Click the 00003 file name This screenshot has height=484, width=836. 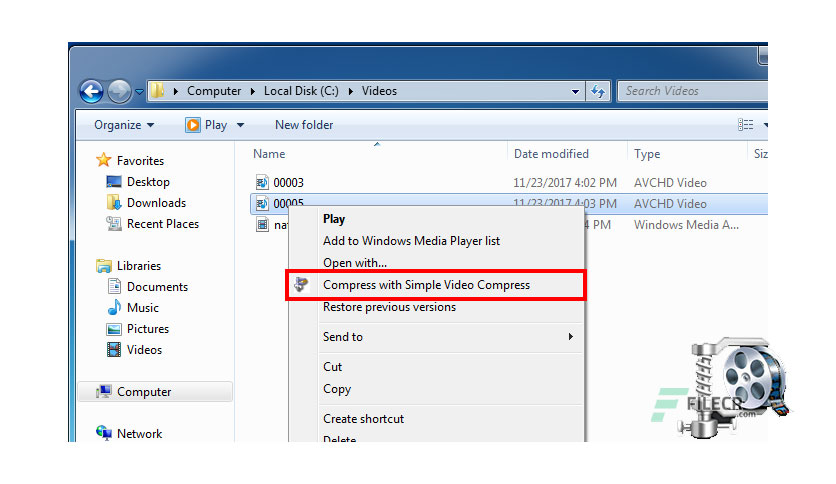(x=288, y=183)
